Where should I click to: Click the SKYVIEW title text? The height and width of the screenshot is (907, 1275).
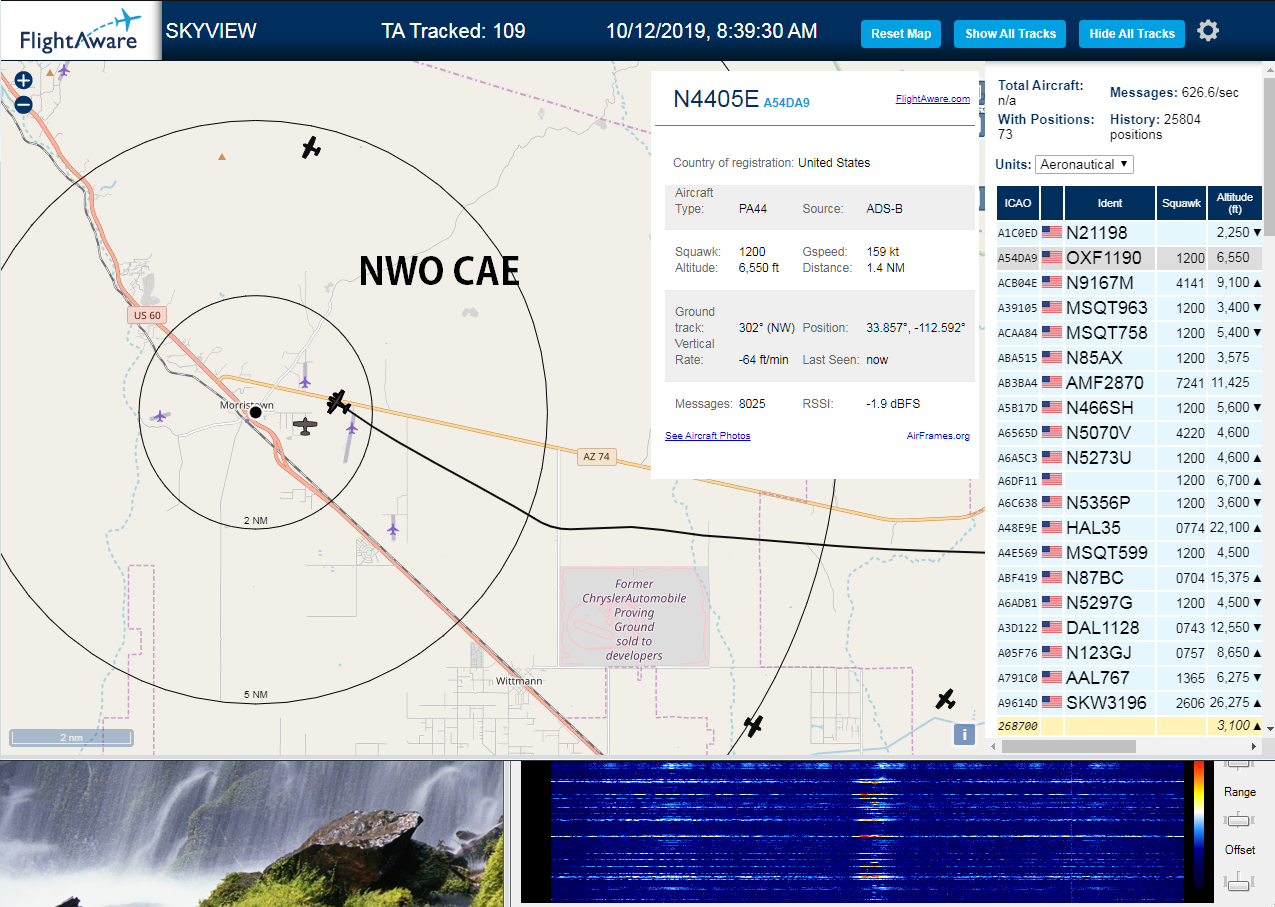coord(211,31)
